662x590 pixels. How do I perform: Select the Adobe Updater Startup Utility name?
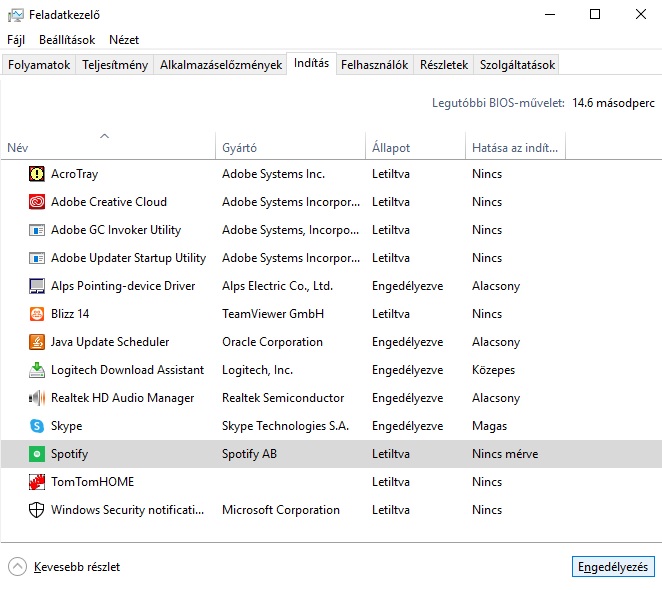coord(128,258)
